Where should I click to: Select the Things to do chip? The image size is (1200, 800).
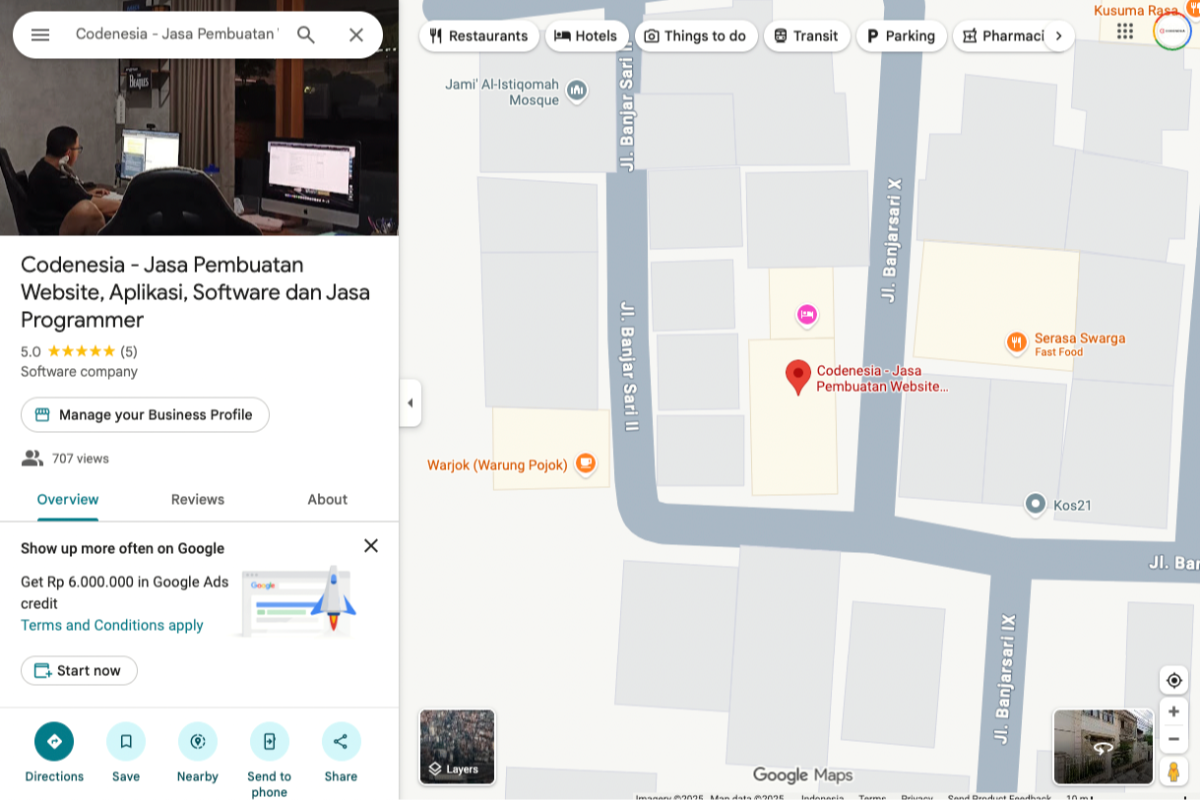(696, 36)
